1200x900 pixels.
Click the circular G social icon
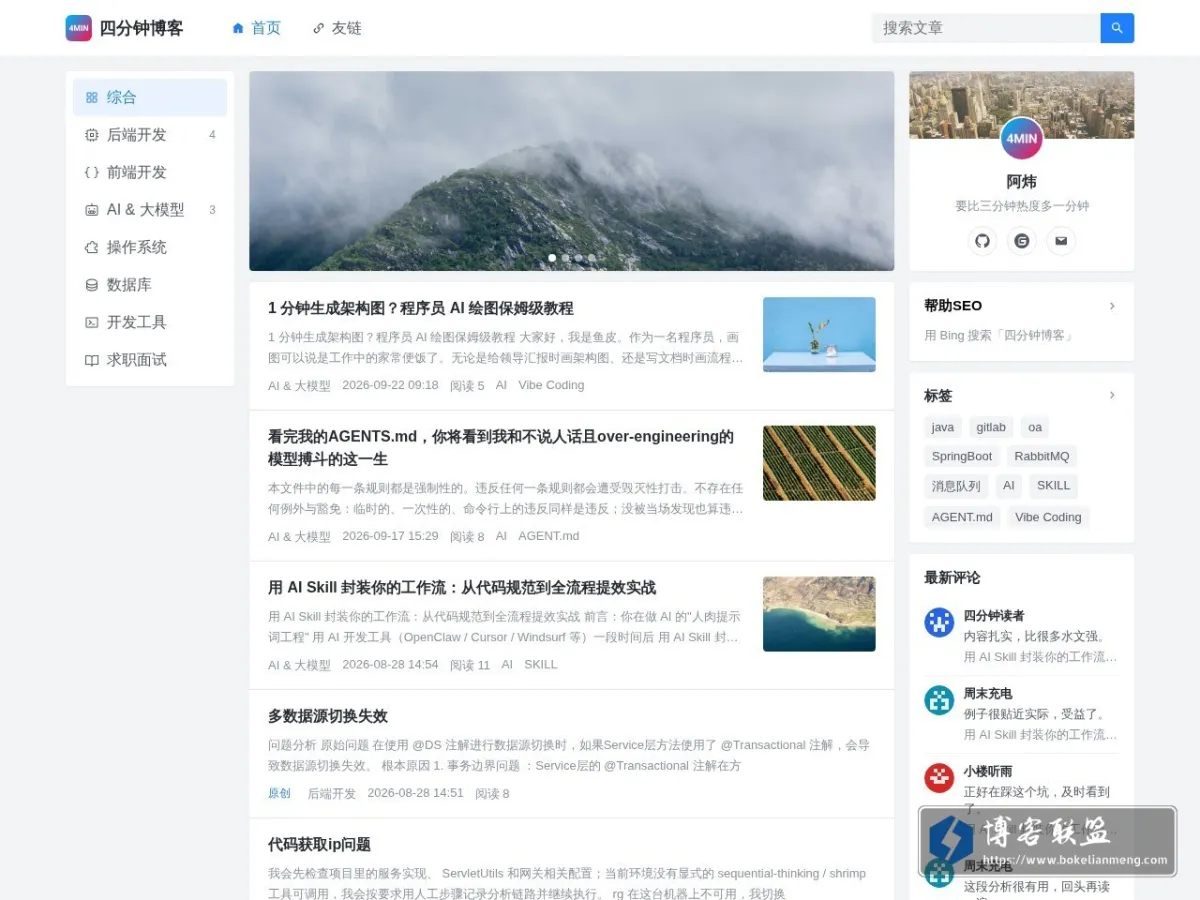click(x=1021, y=240)
